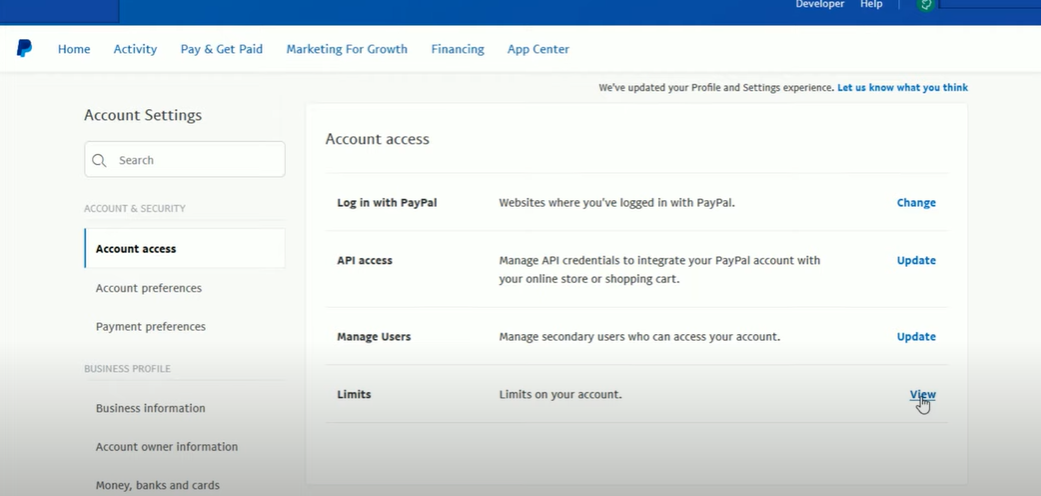Click 'Limits on your account.' description
This screenshot has width=1041, height=496.
tap(560, 394)
